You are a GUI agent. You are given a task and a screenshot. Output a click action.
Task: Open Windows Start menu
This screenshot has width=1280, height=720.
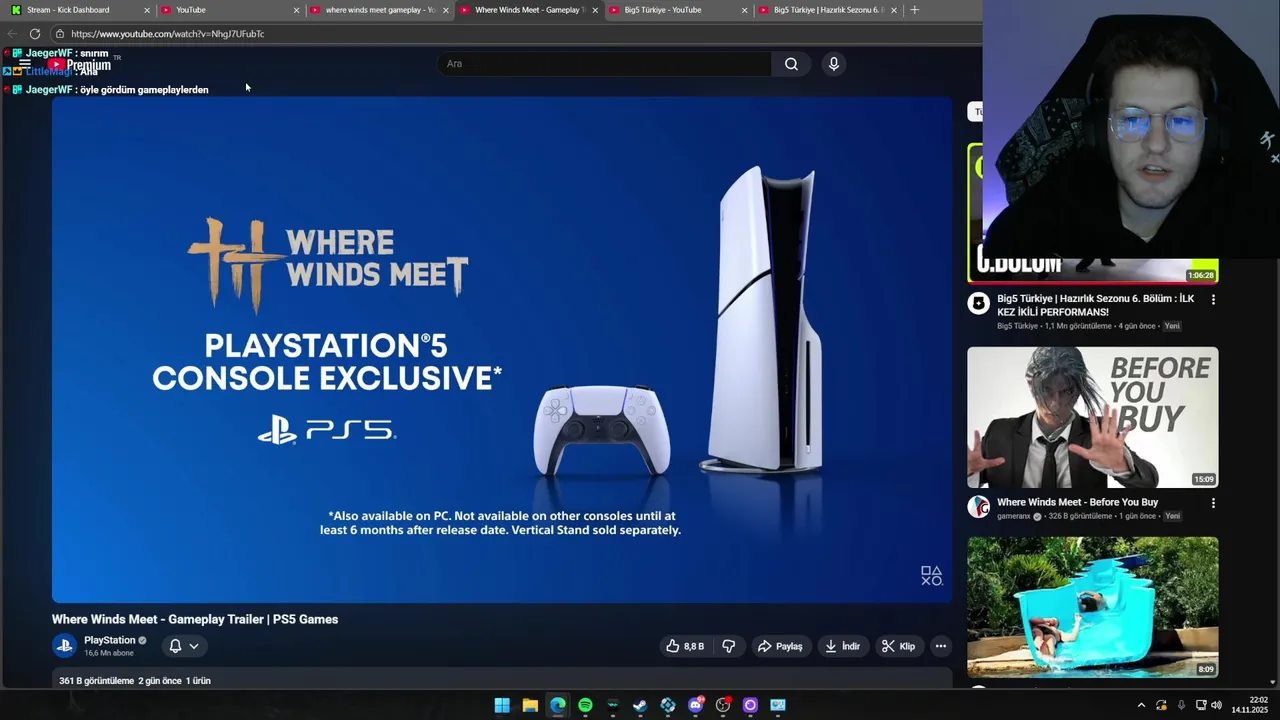[502, 705]
